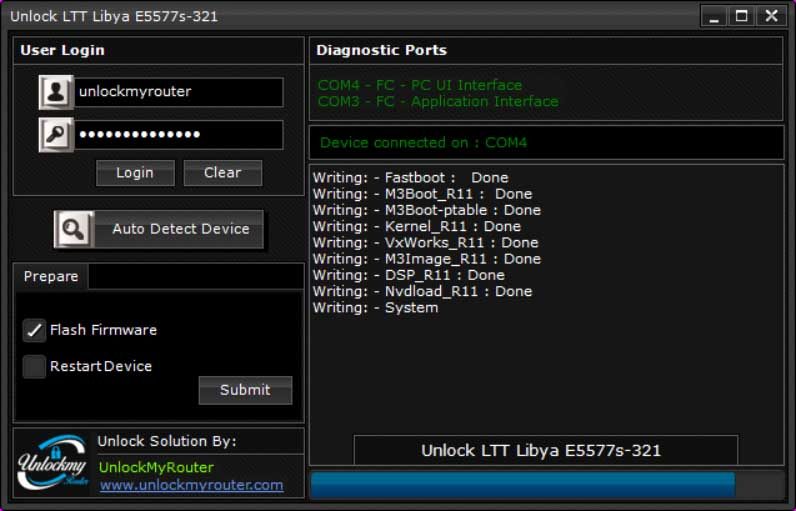Focus the masked password field

click(179, 135)
